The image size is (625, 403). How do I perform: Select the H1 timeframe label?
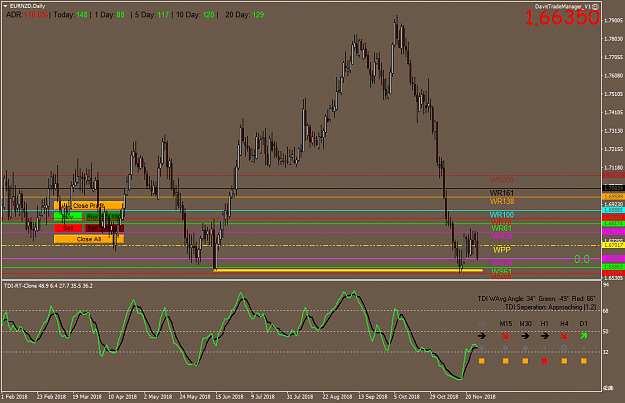click(544, 324)
